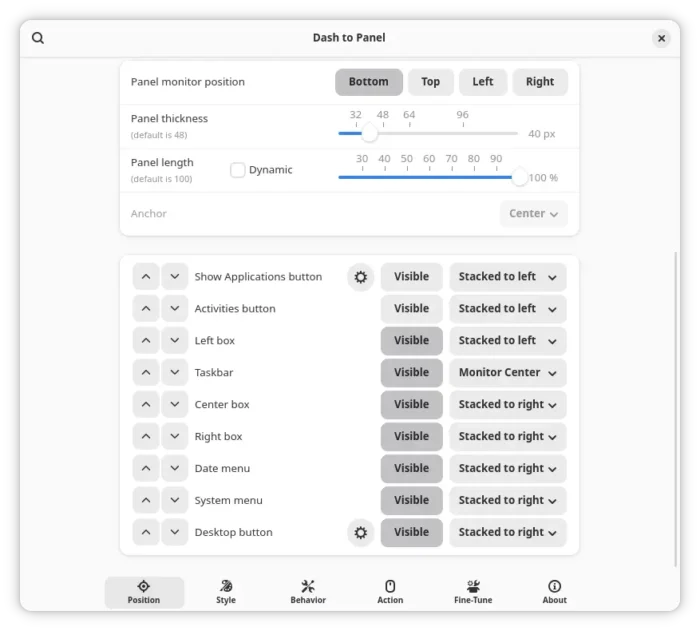Move Desktop button up

146,532
